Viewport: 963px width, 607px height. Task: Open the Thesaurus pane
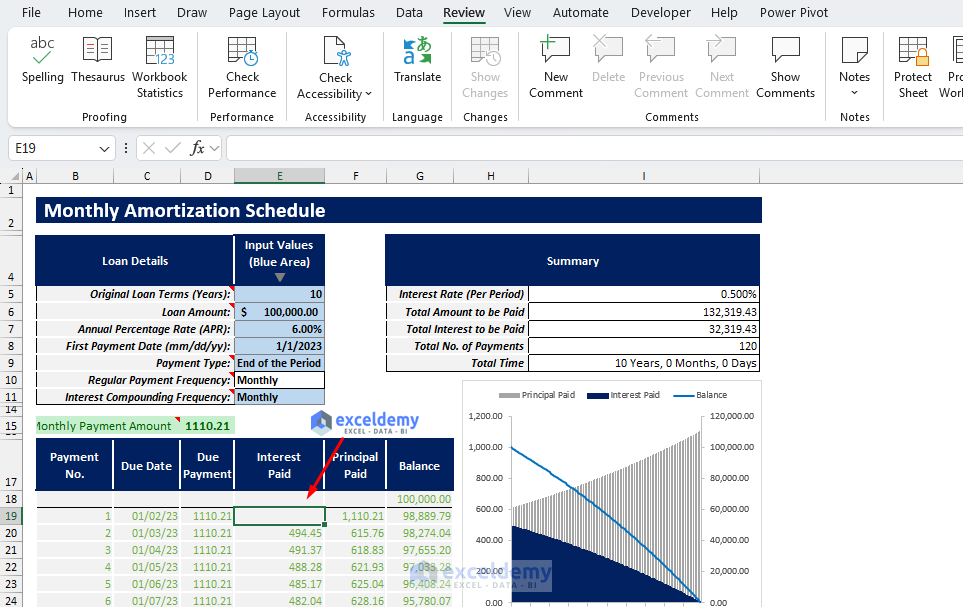click(x=97, y=65)
